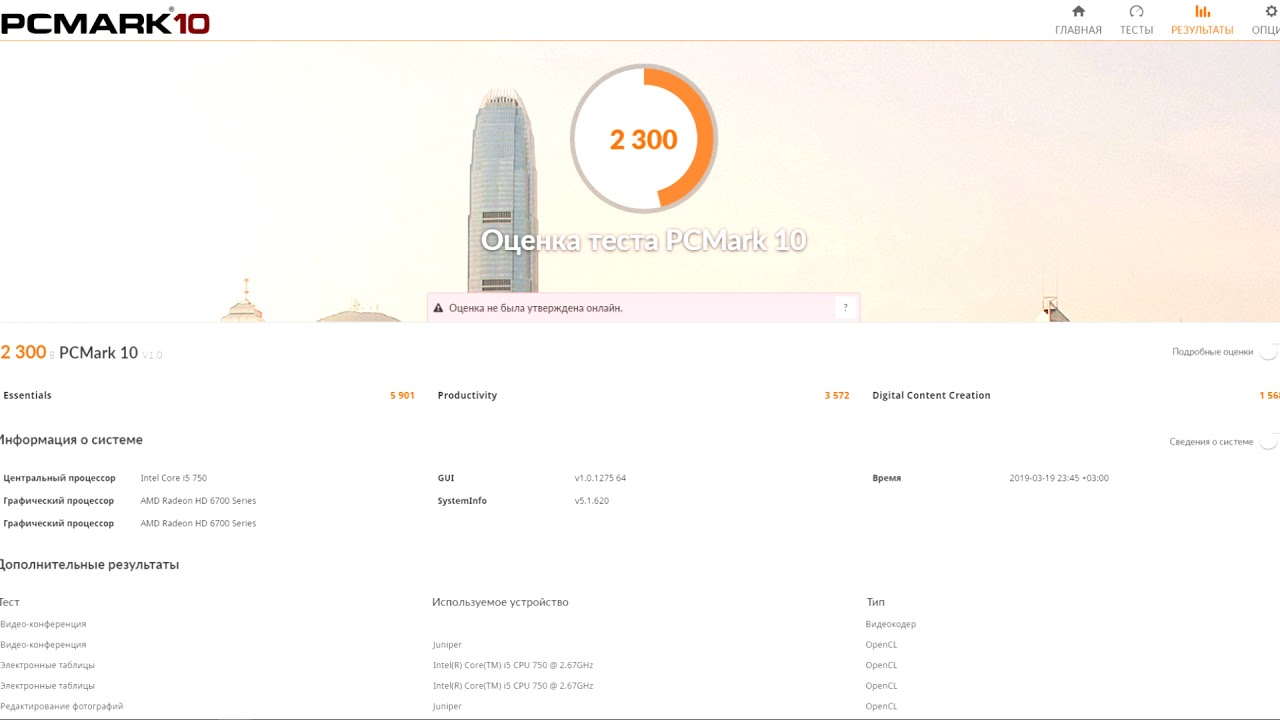Viewport: 1280px width, 720px height.
Task: Click the Редактирование фотографий test row
Action: (x=62, y=706)
